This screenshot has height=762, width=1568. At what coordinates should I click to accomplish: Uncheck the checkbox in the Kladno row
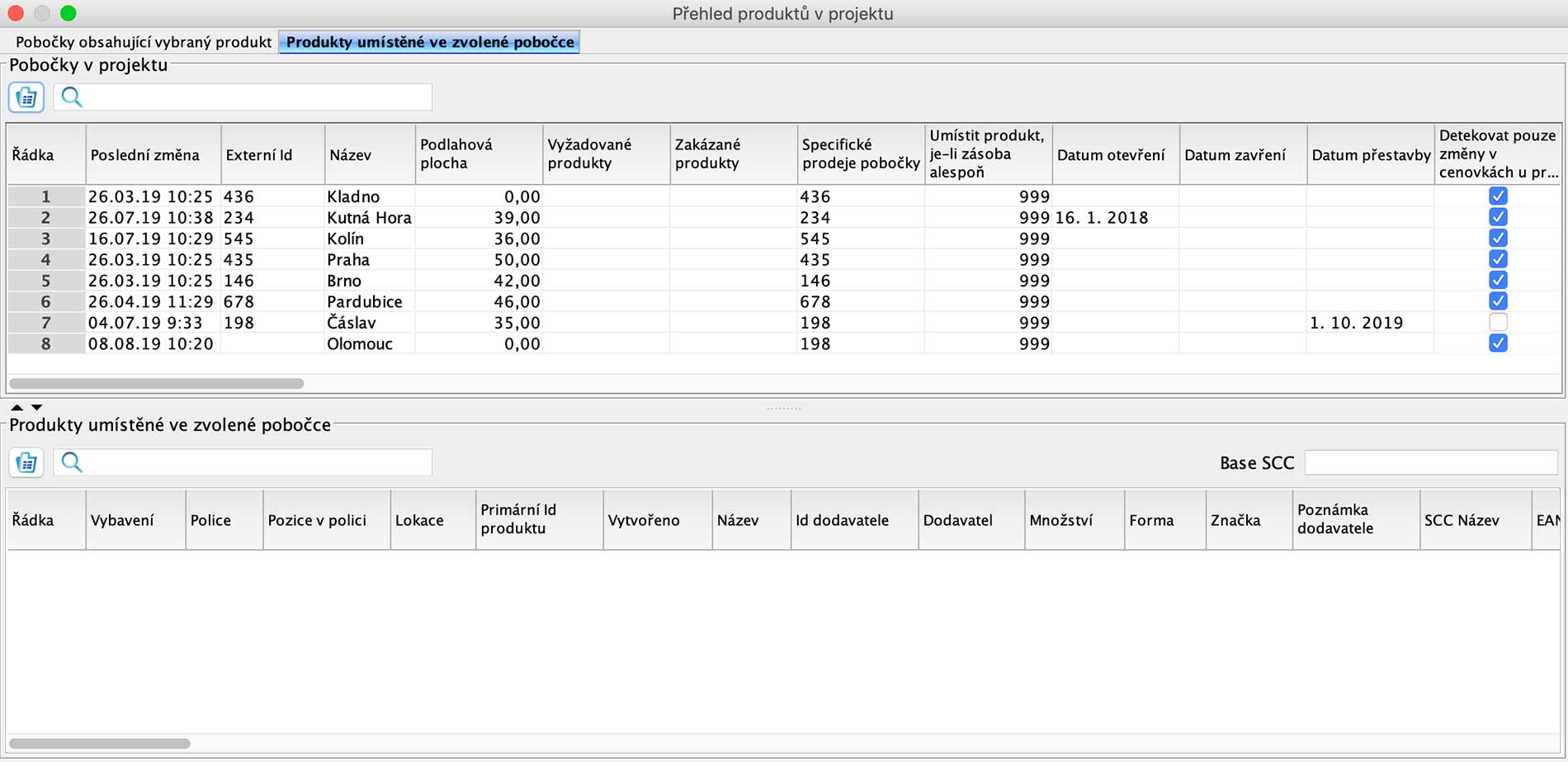click(x=1497, y=196)
